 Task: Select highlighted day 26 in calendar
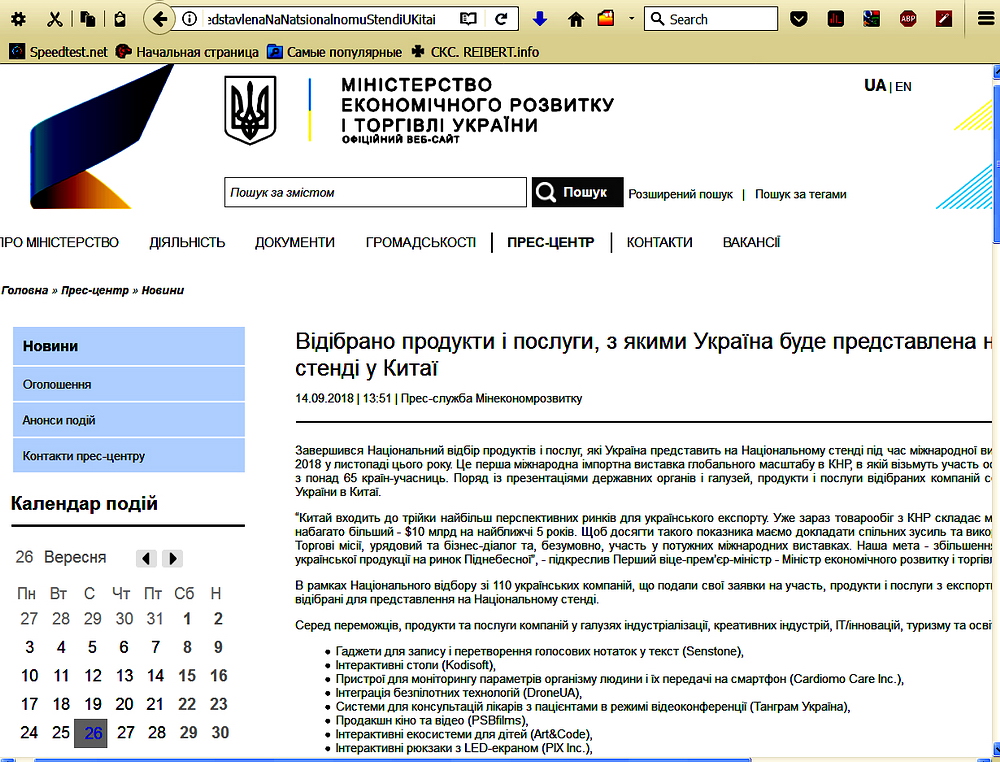[91, 733]
